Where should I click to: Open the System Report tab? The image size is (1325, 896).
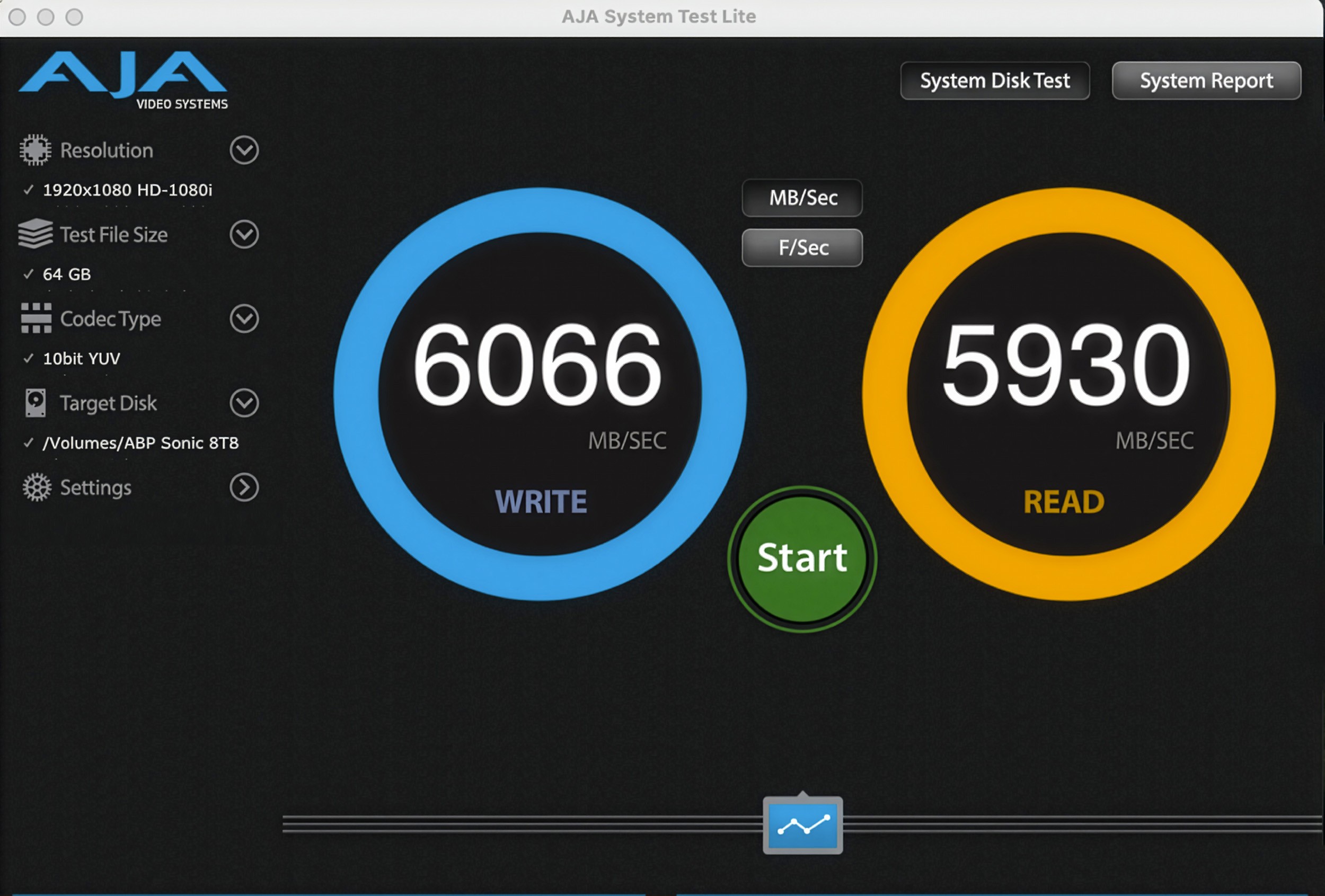(1206, 81)
